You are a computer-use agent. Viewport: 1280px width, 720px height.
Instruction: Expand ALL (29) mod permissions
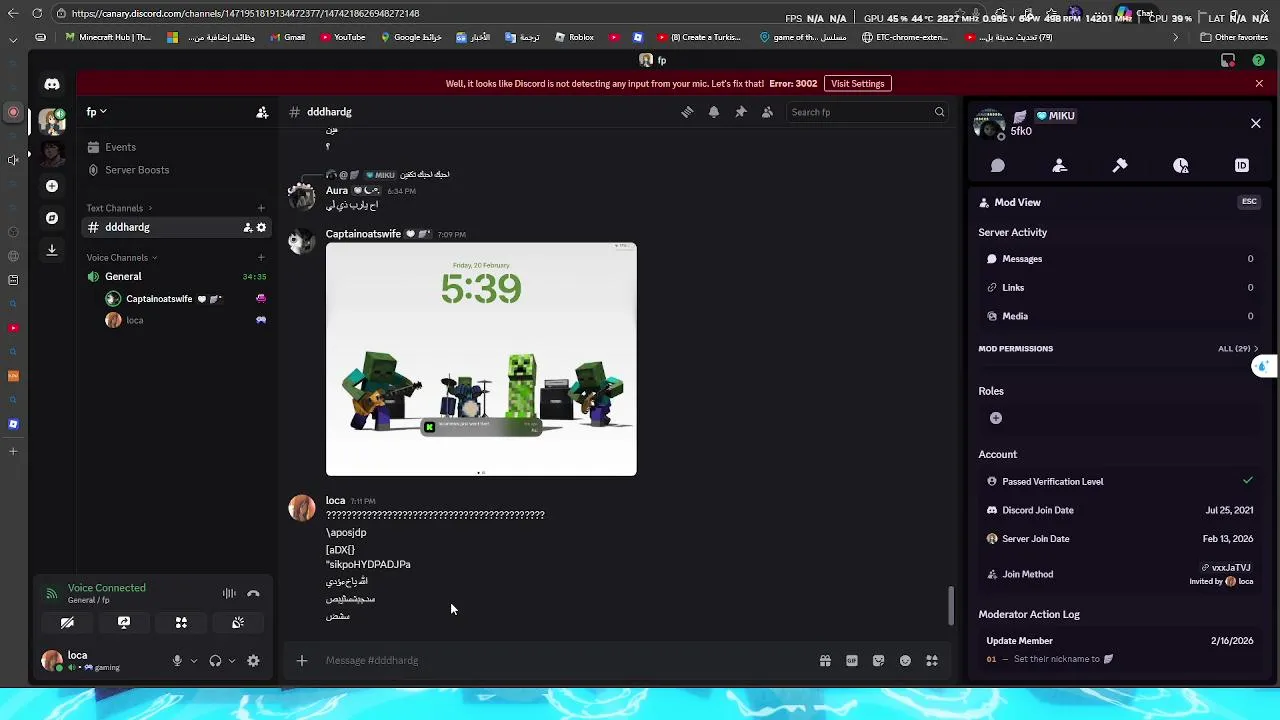tap(1238, 349)
